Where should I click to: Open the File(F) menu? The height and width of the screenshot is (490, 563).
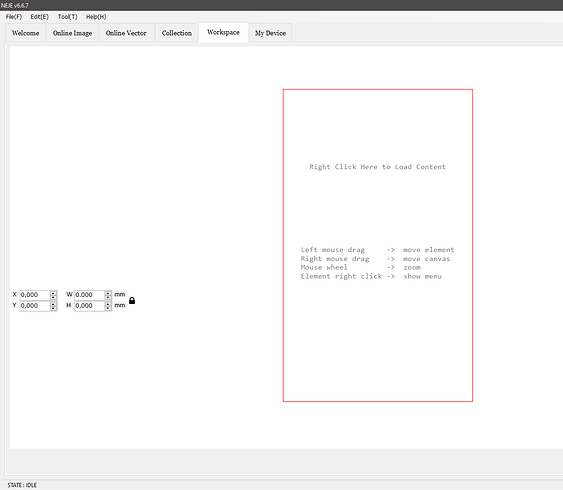point(14,17)
